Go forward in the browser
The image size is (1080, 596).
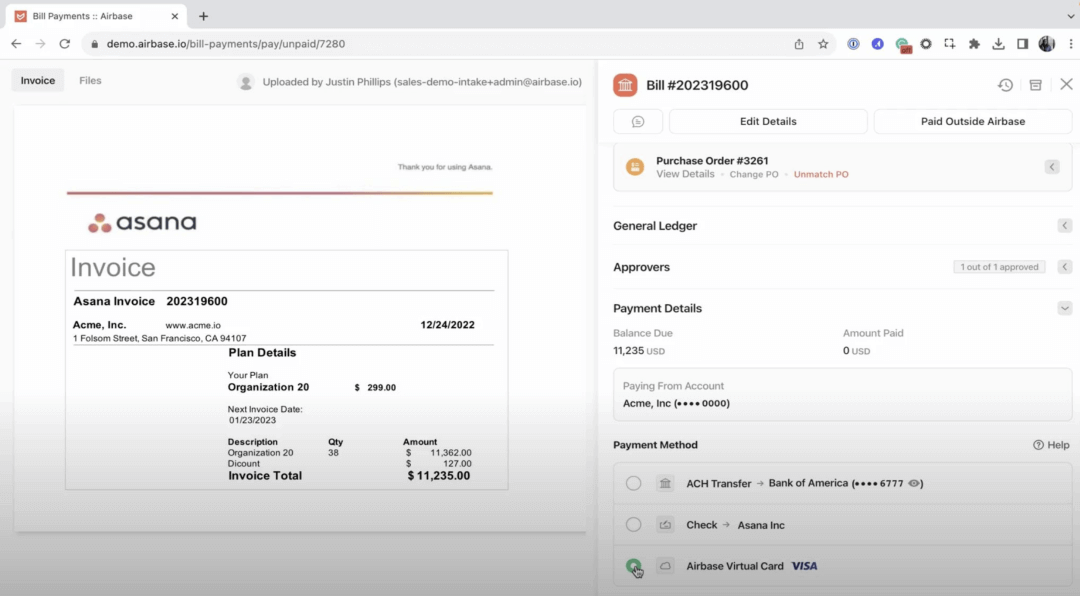pos(40,43)
